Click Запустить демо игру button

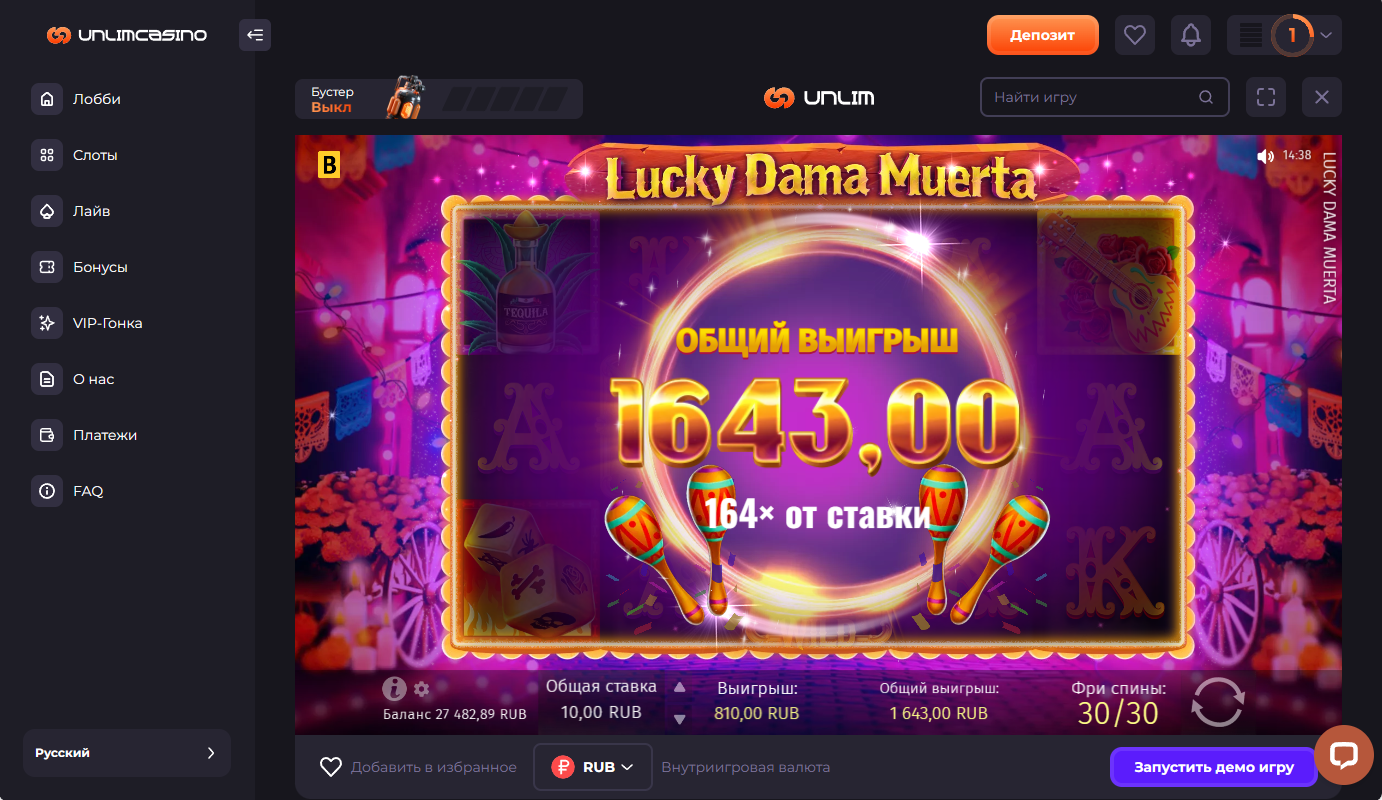1213,767
